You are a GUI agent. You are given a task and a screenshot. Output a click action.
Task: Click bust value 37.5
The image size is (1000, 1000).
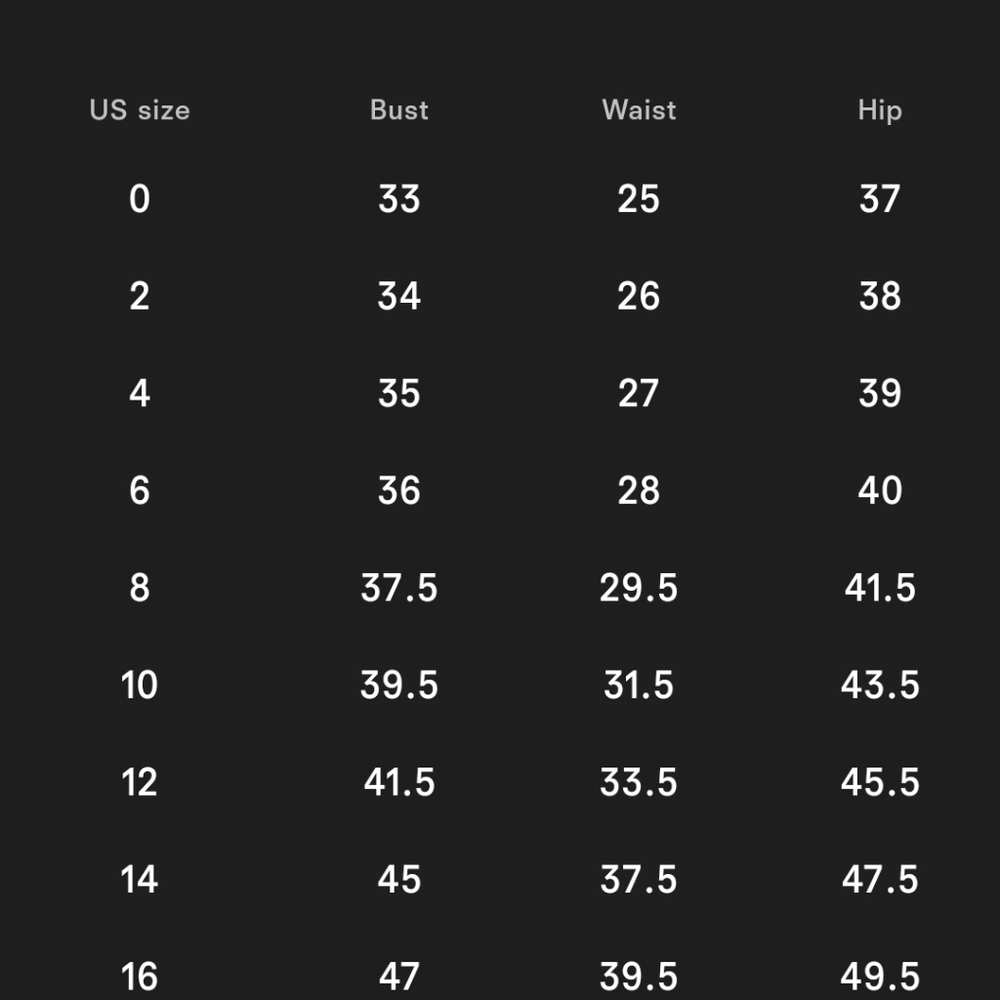(x=399, y=588)
